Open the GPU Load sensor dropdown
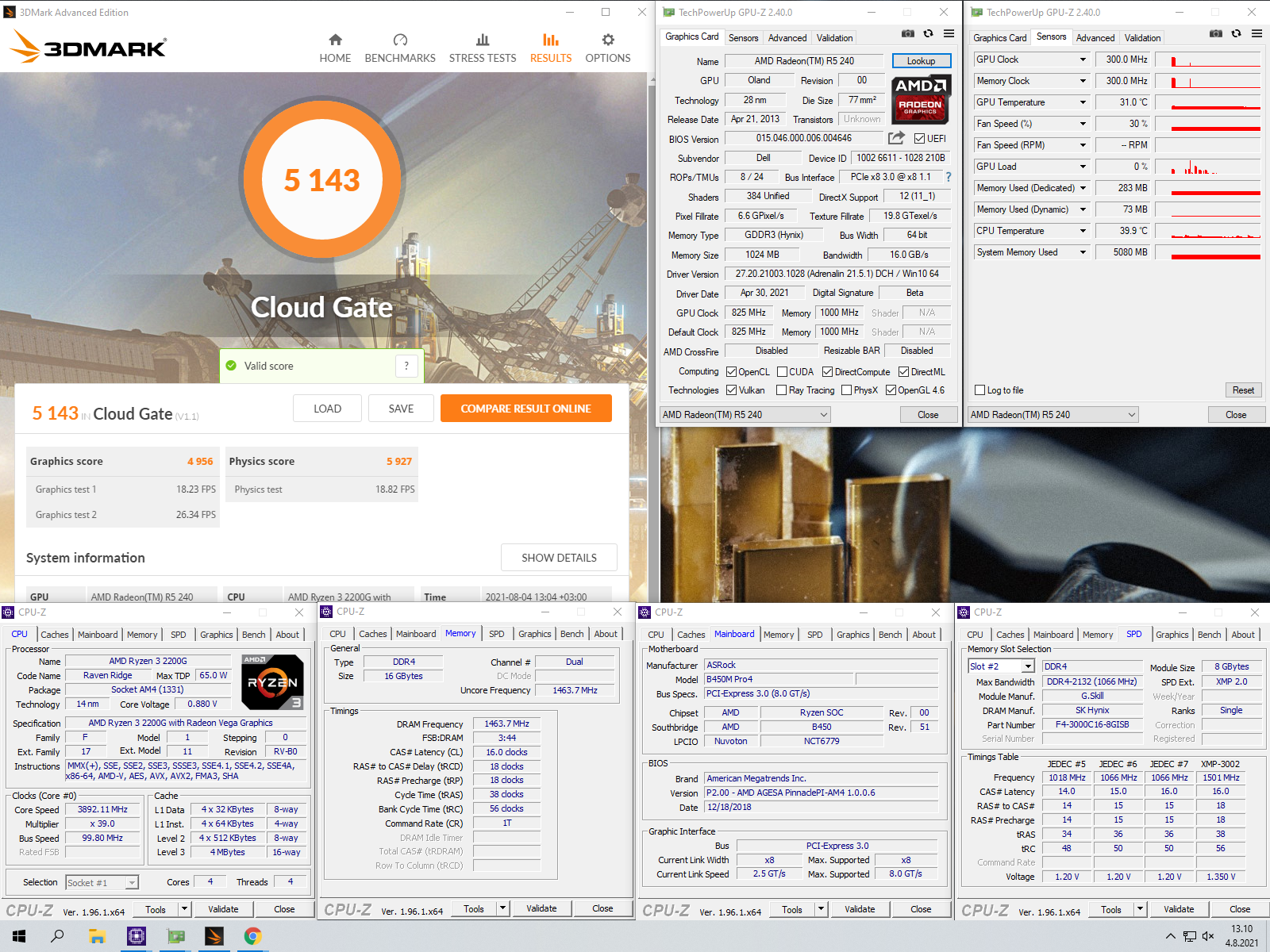This screenshot has height=952, width=1270. (x=1083, y=167)
